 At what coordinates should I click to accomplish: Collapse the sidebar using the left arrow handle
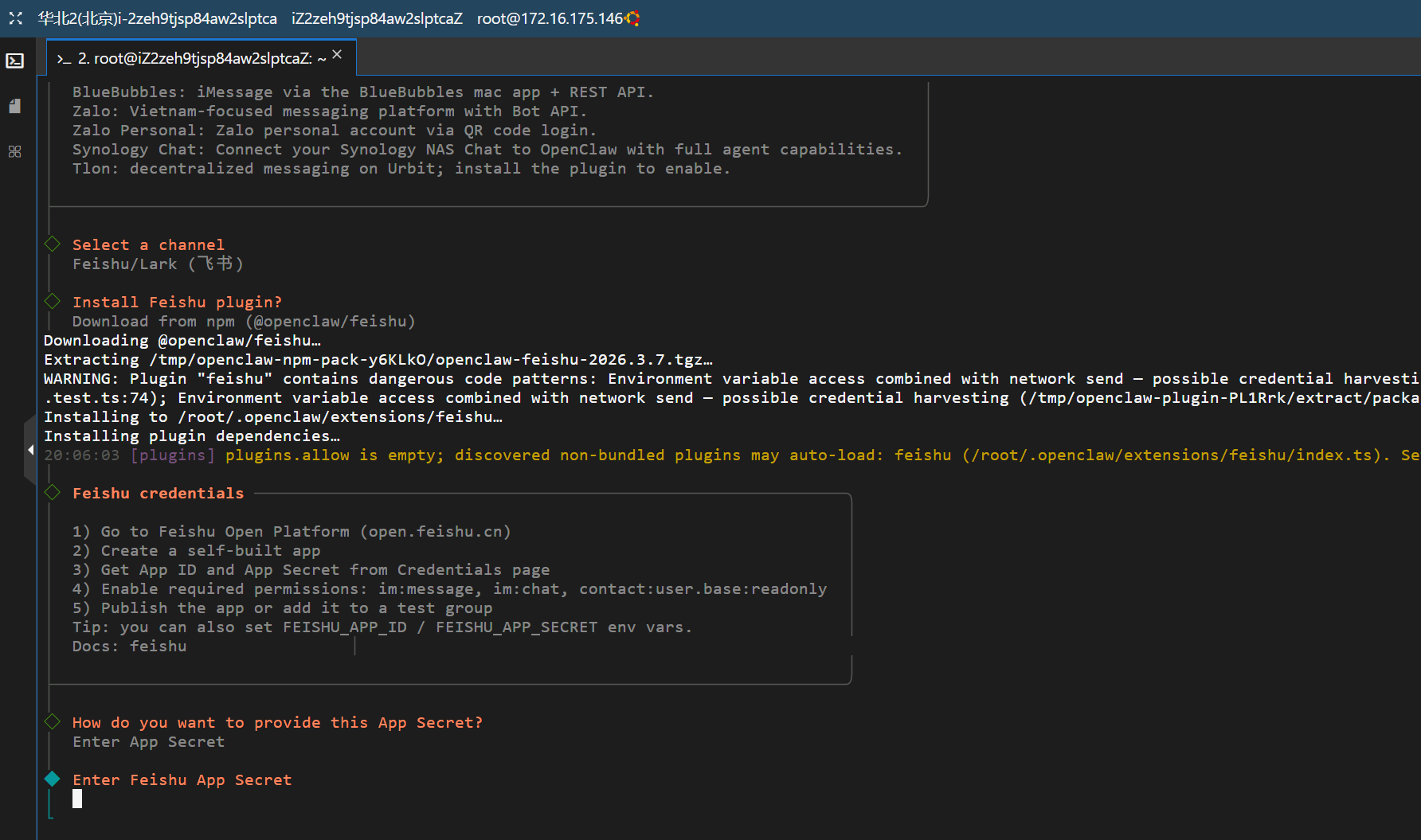[x=30, y=450]
